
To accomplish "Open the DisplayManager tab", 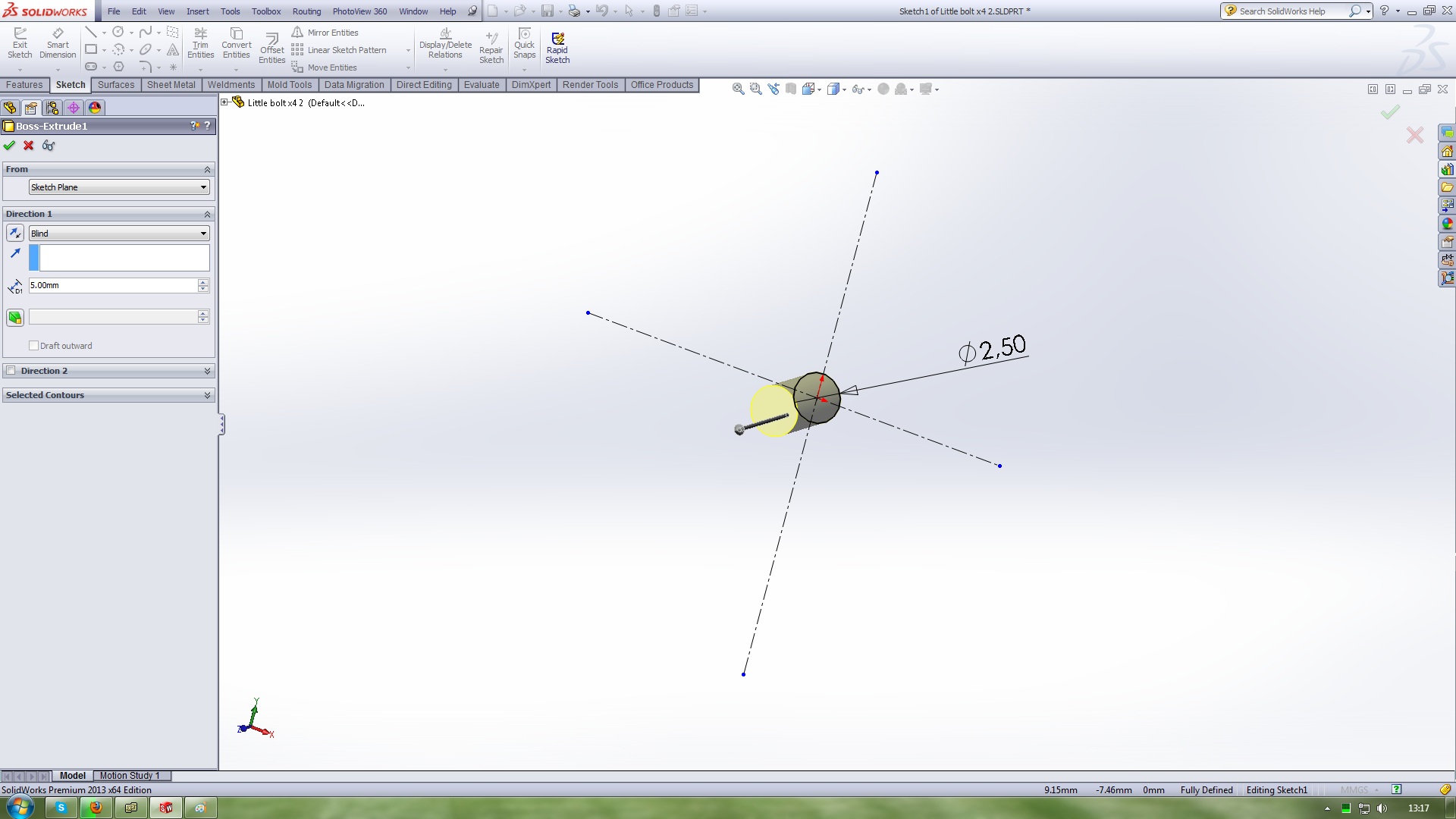I will click(x=95, y=108).
